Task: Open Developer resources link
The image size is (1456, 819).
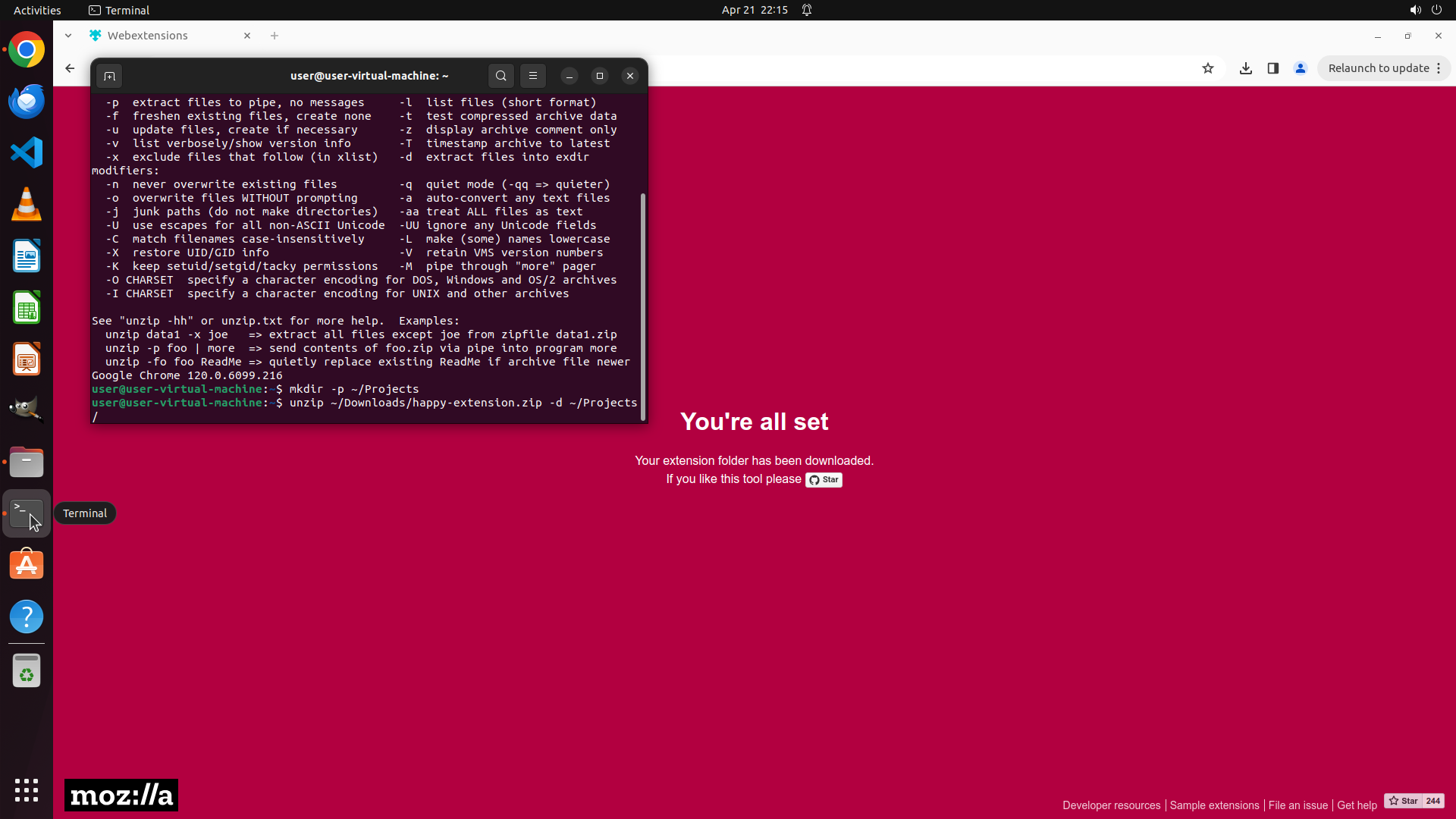Action: (x=1111, y=805)
